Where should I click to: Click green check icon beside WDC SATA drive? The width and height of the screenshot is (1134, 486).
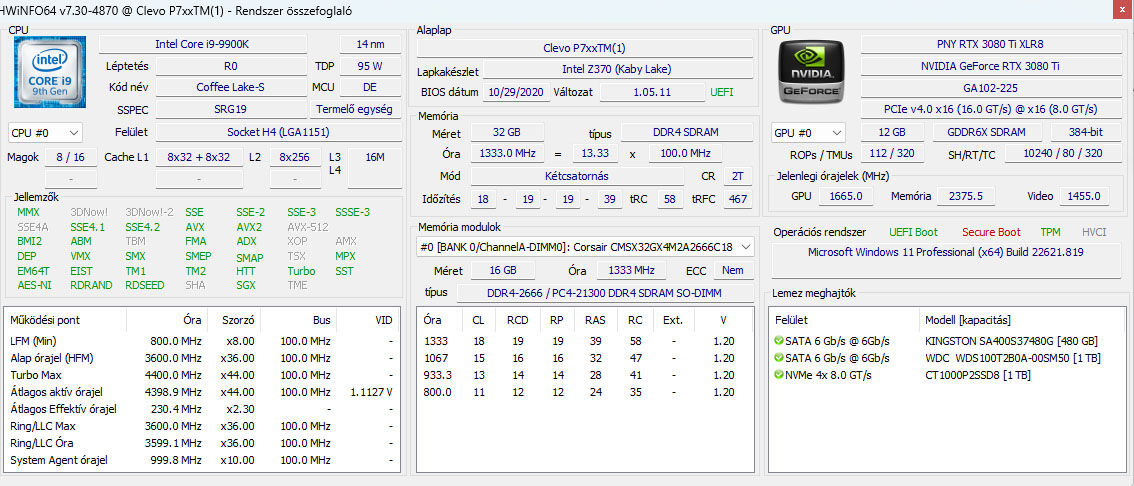(x=779, y=358)
